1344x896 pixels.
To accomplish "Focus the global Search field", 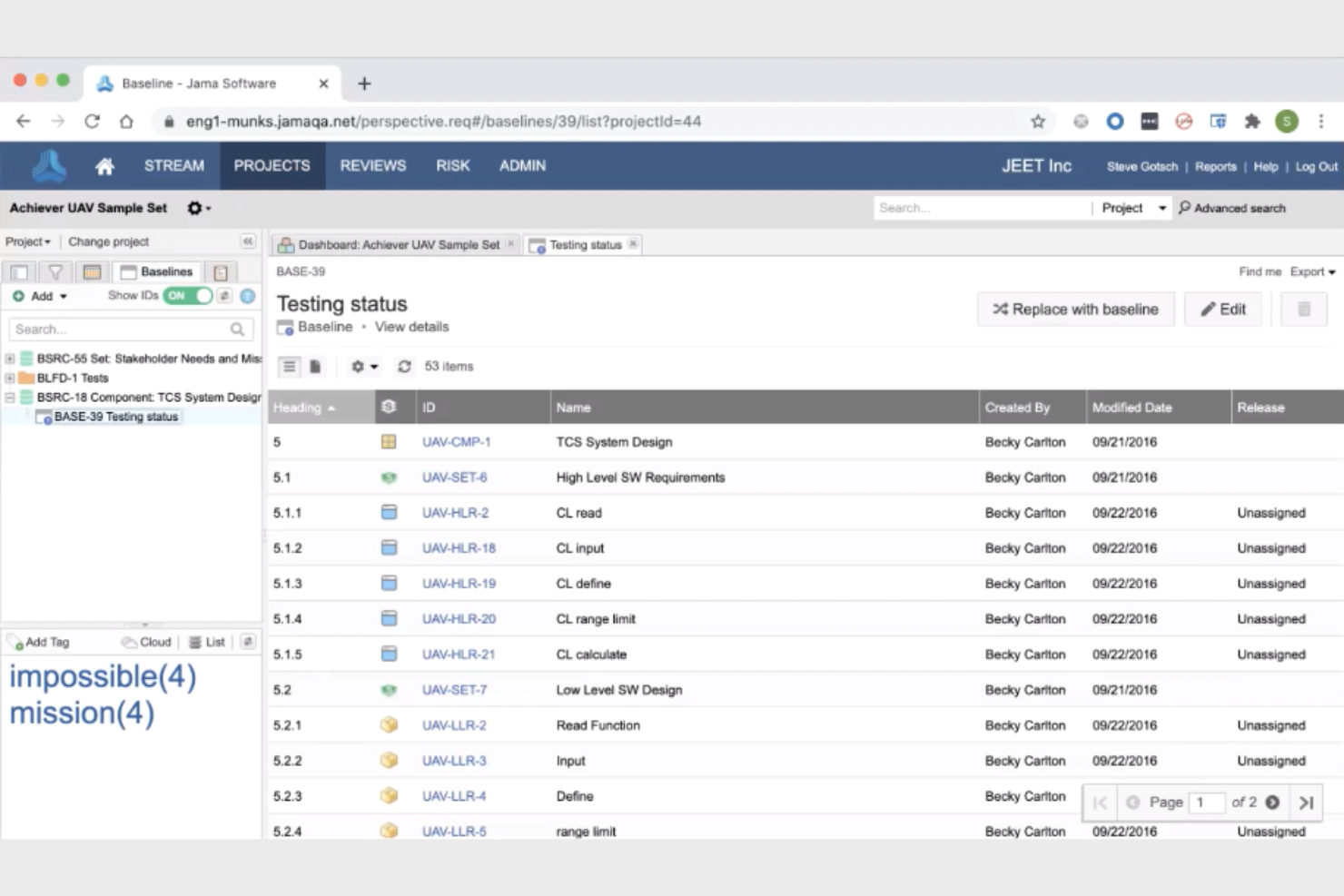I will [x=983, y=208].
